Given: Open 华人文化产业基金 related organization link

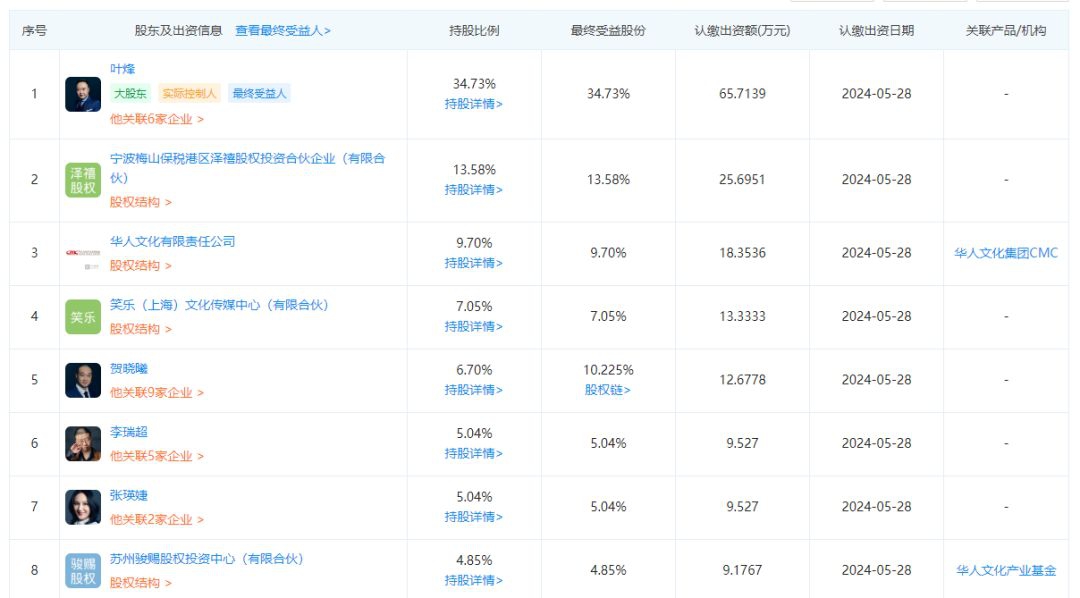Looking at the screenshot, I should pos(1006,570).
